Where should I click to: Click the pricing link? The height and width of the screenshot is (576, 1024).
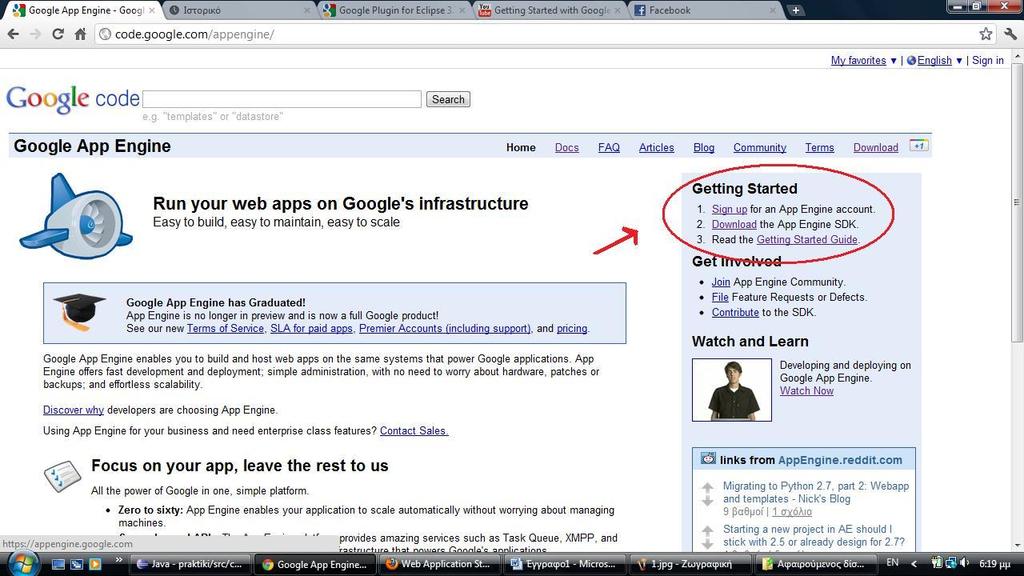(x=572, y=328)
